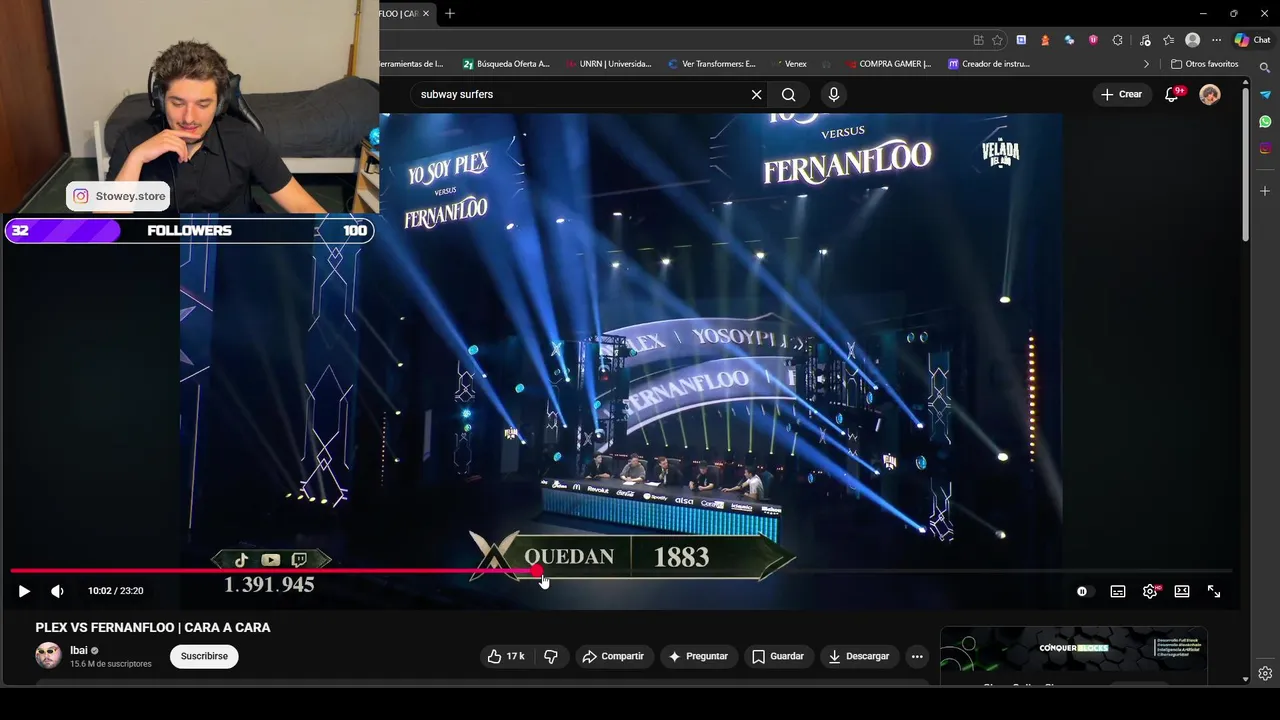Open the player settings gear
This screenshot has width=1280, height=720.
[x=1150, y=591]
